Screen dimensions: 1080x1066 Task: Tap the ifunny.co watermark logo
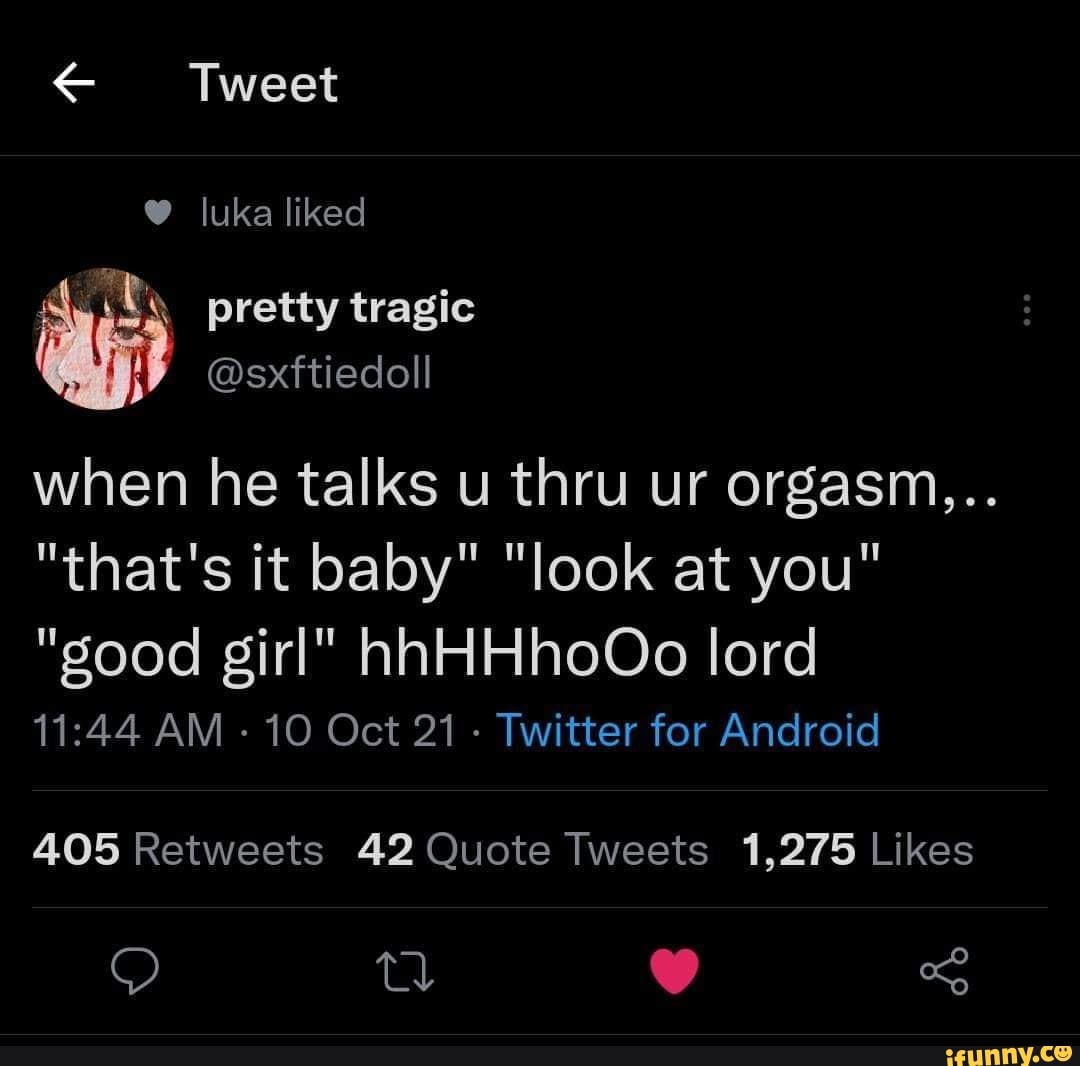pos(1008,1052)
